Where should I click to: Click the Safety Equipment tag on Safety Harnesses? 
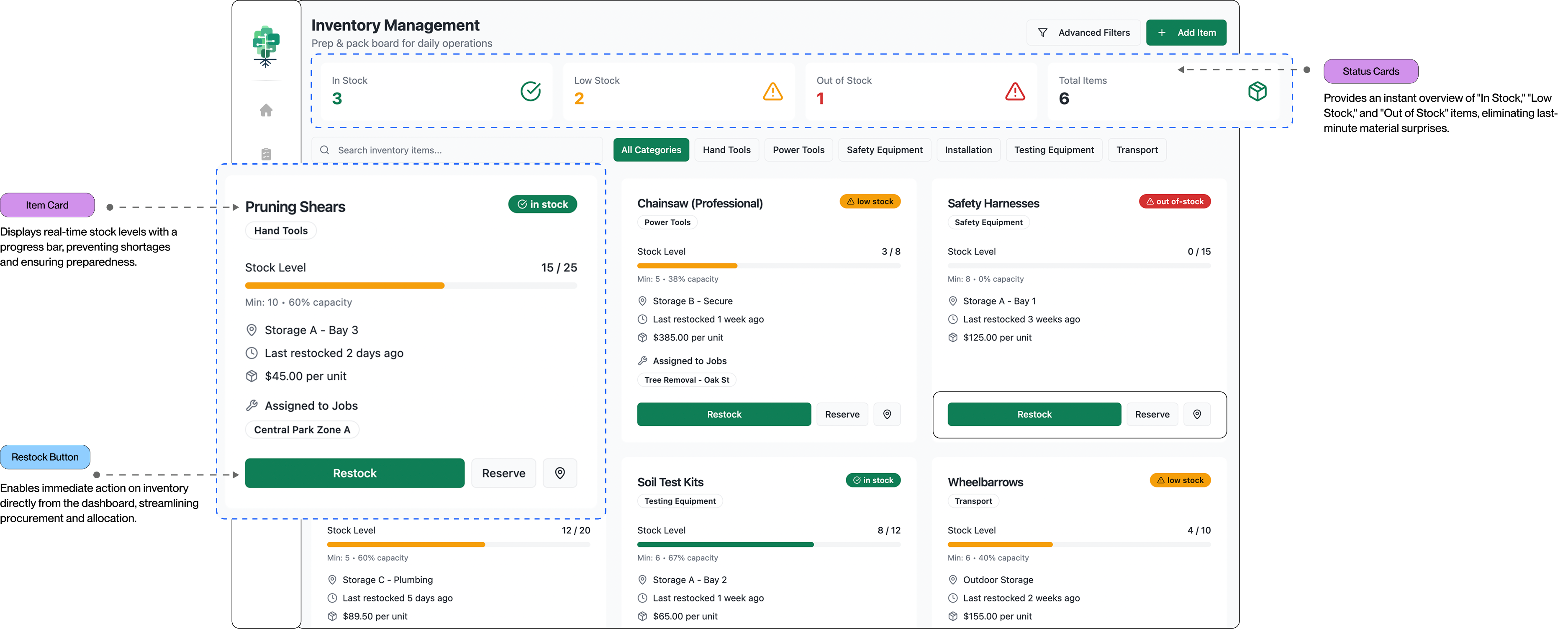point(988,222)
